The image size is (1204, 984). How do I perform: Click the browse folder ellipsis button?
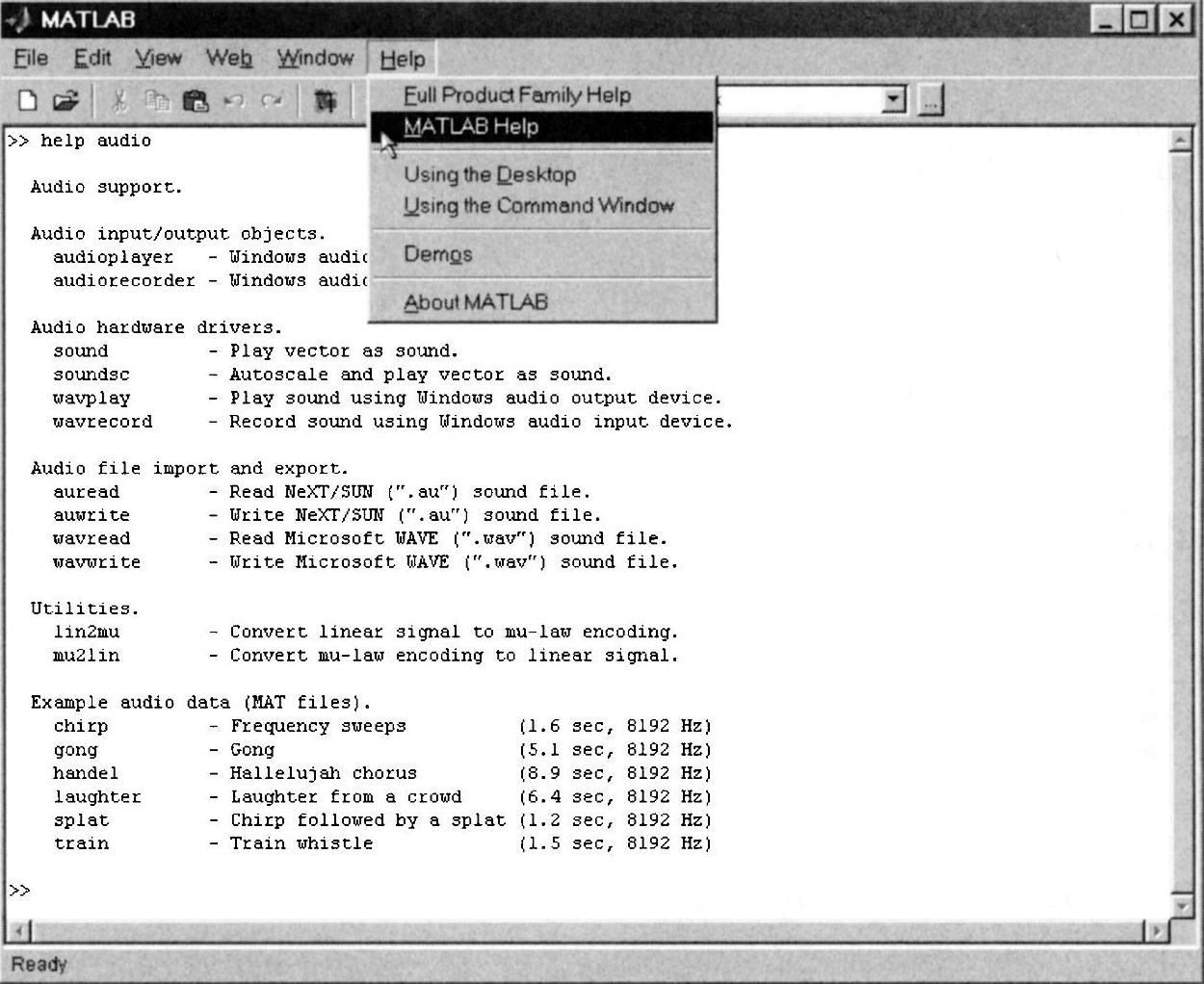click(x=930, y=99)
